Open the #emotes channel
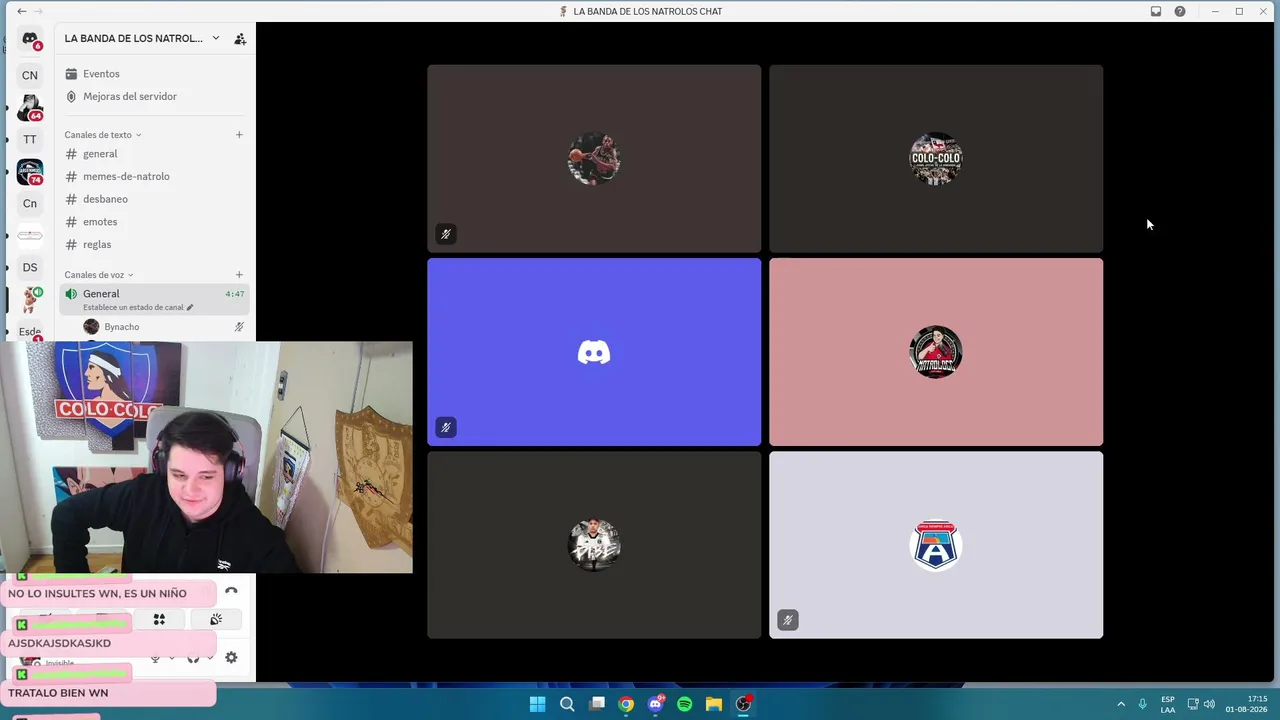 155,222
